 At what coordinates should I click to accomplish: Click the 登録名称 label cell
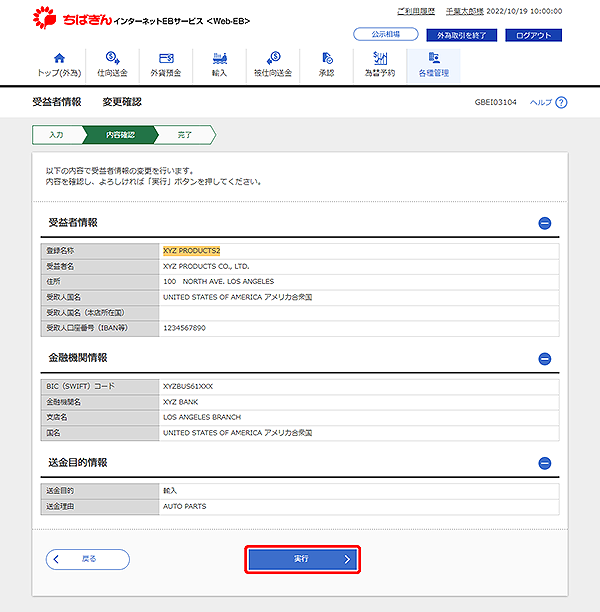100,251
